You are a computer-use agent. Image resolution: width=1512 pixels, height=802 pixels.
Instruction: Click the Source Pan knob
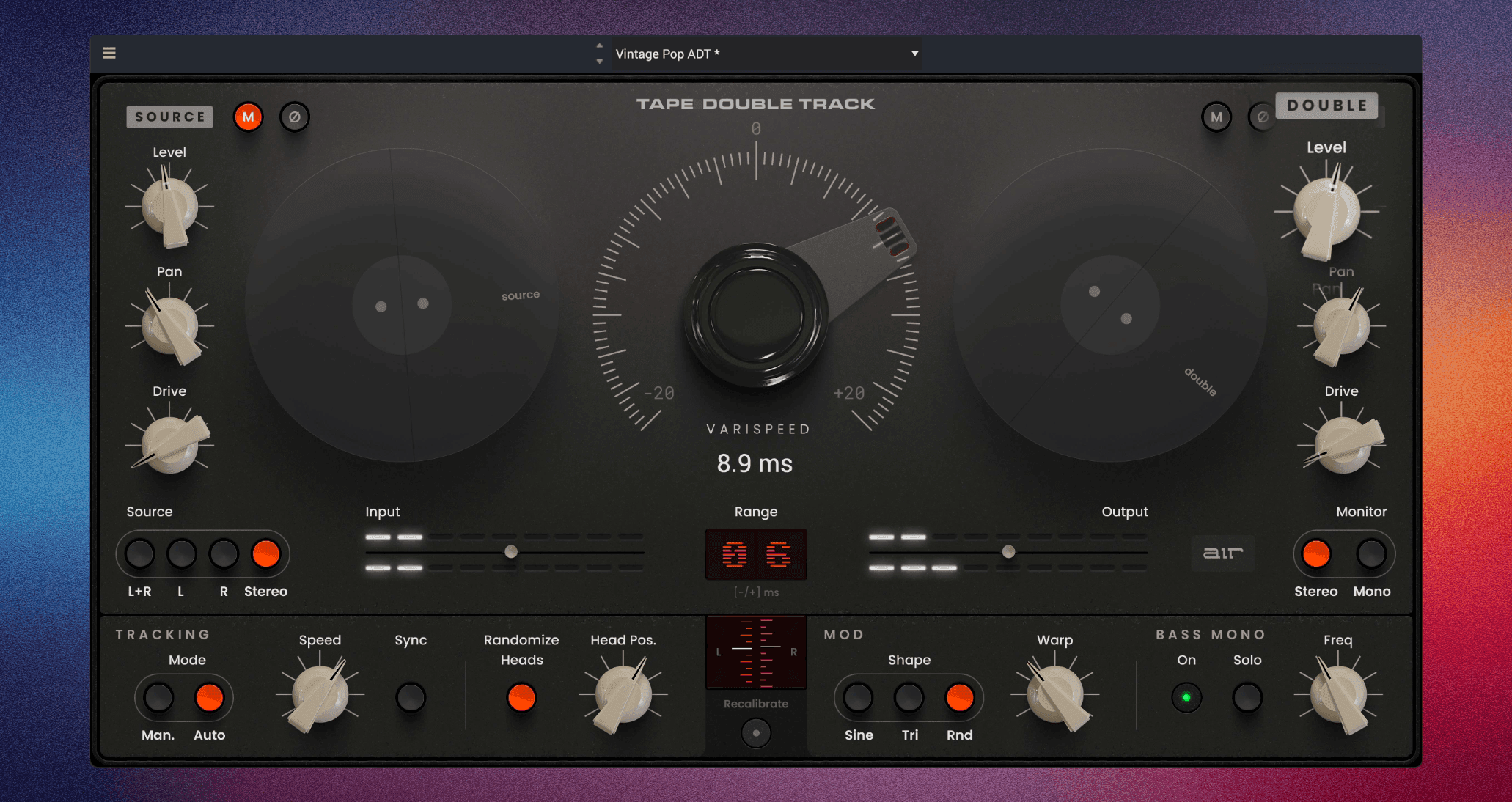tap(169, 326)
